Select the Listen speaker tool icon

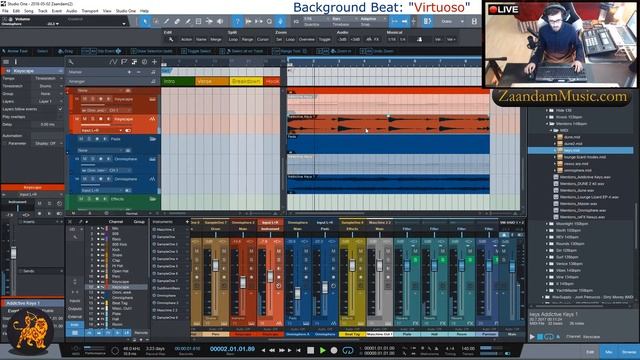[x=220, y=21]
